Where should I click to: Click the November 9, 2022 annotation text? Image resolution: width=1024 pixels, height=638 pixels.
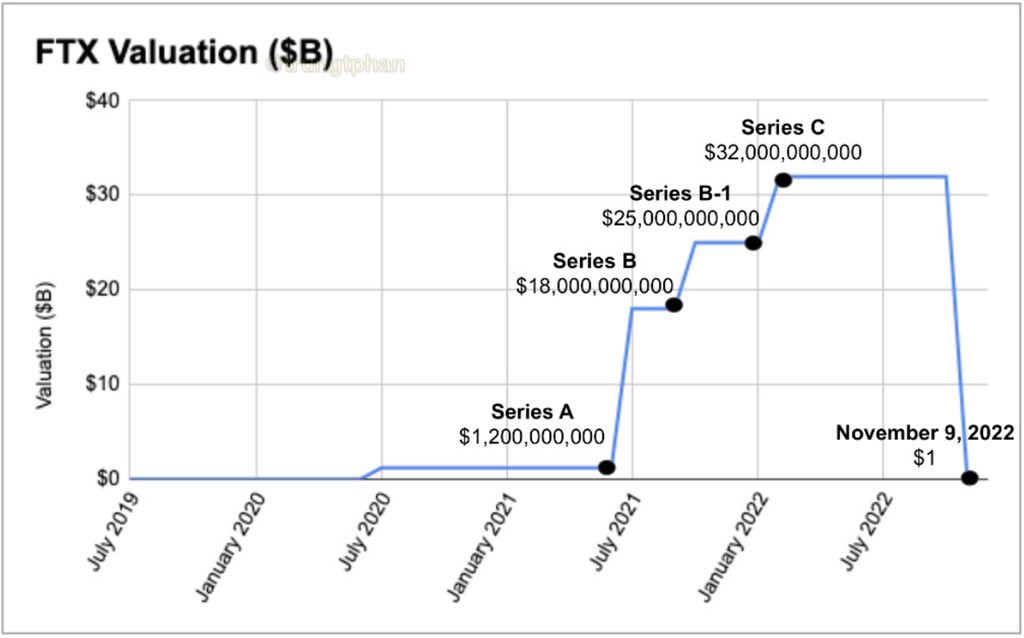926,433
